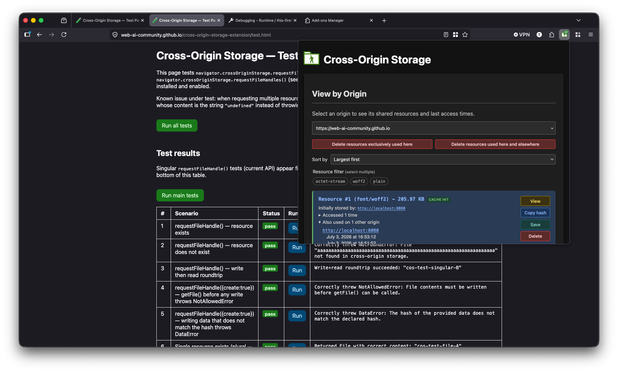Viewport: 618px width, 372px height.
Task: Click pass status badge in row 3
Action: point(270,269)
